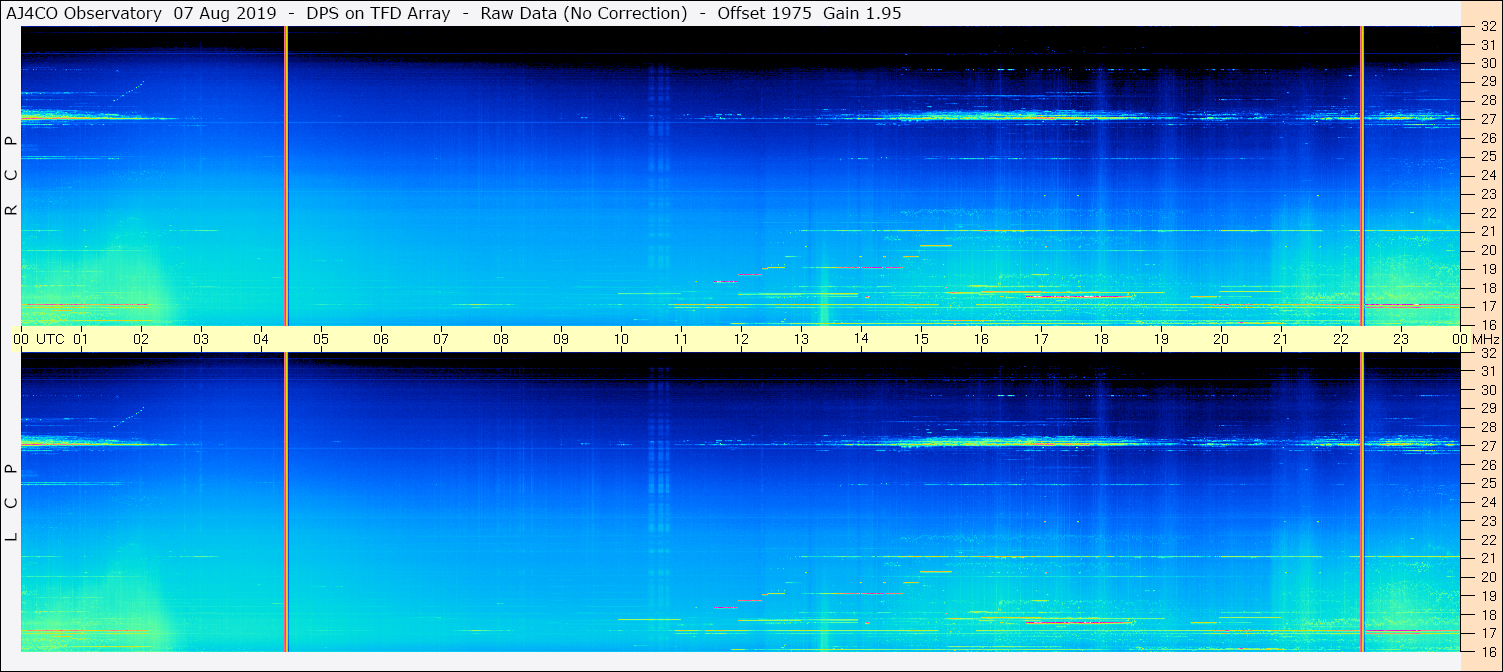1503x672 pixels.
Task: Click the 19 hour tick on UTC axis
Action: click(x=1161, y=339)
